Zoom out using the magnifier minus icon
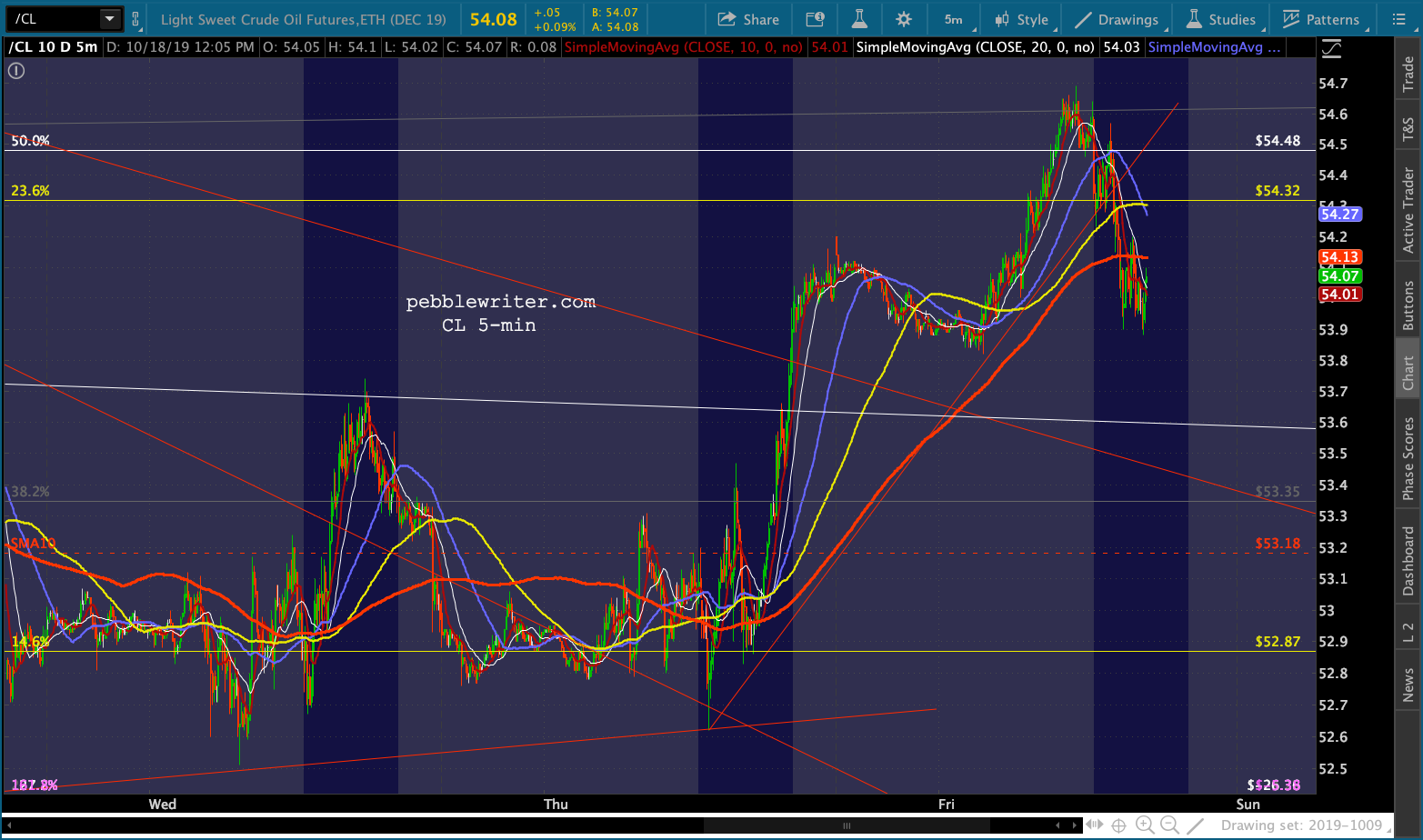The height and width of the screenshot is (840, 1423). click(x=1170, y=825)
